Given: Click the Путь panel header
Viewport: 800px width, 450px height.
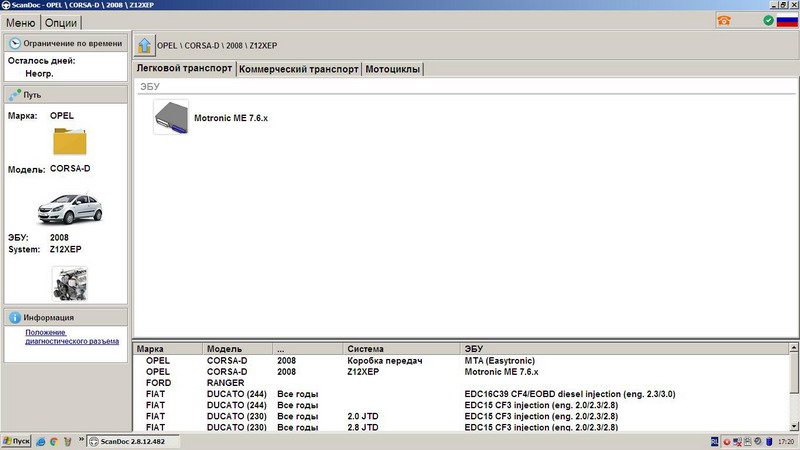Looking at the screenshot, I should point(66,95).
